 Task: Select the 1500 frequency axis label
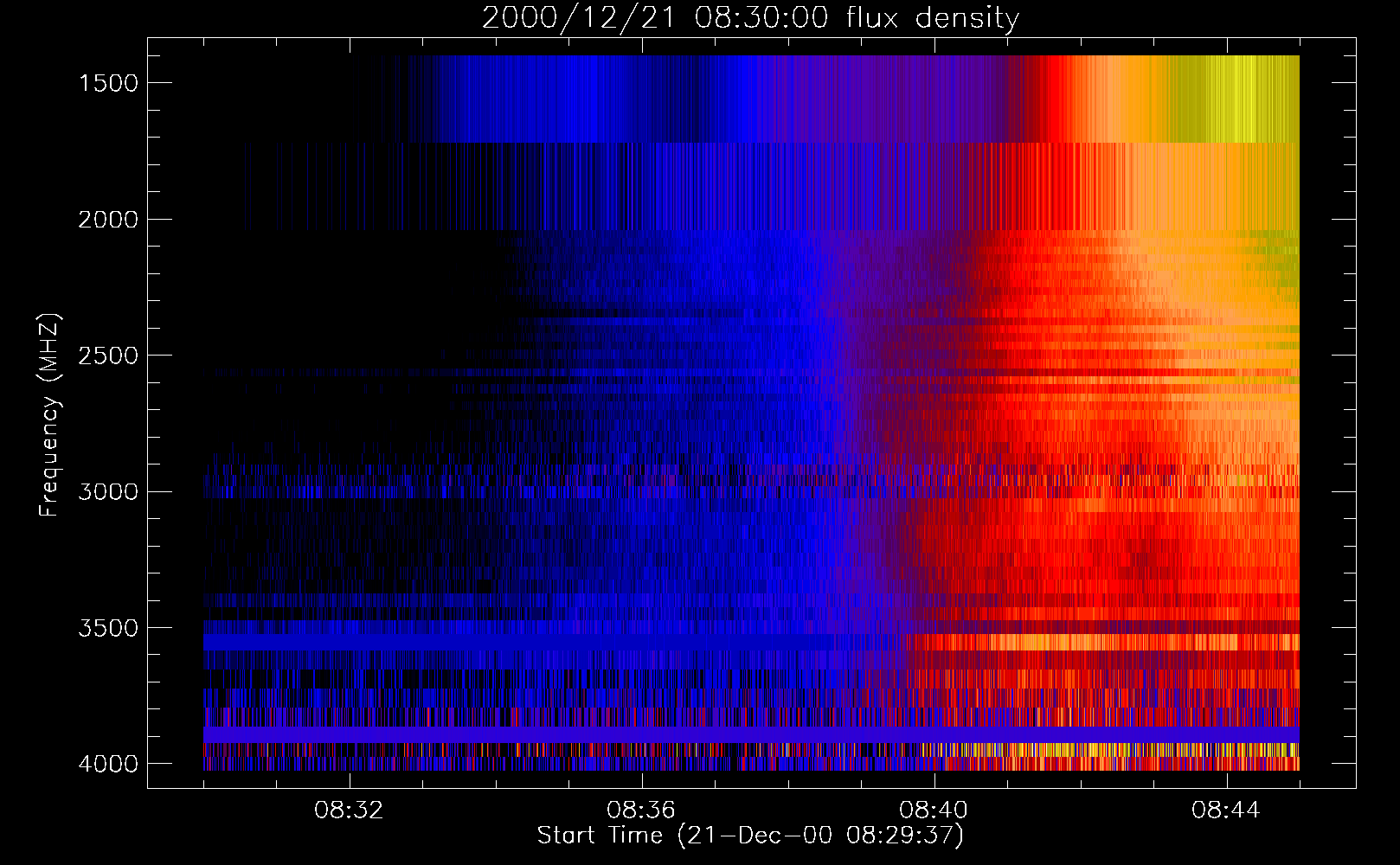coord(108,83)
